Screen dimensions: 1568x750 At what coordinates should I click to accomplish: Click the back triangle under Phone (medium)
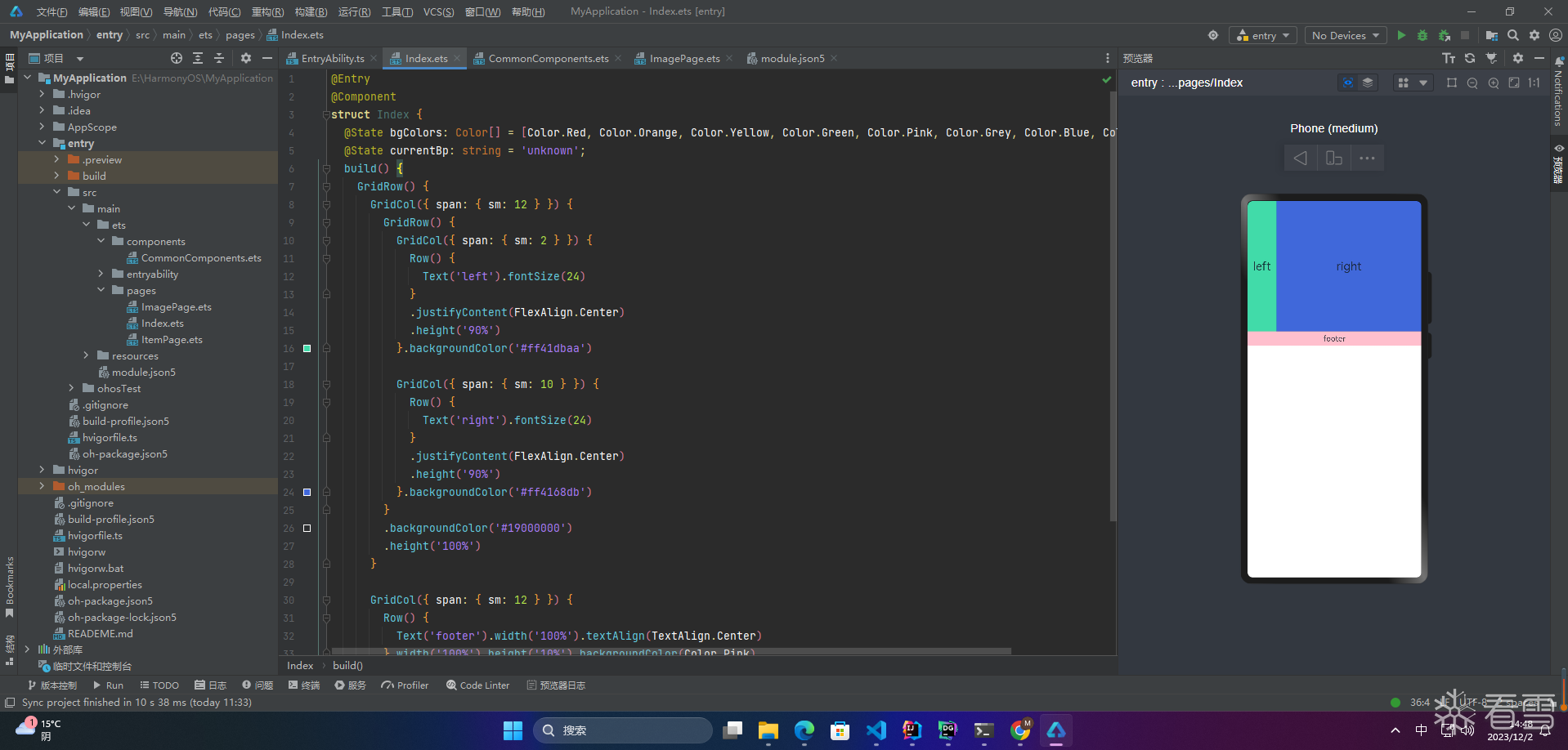coord(1300,158)
